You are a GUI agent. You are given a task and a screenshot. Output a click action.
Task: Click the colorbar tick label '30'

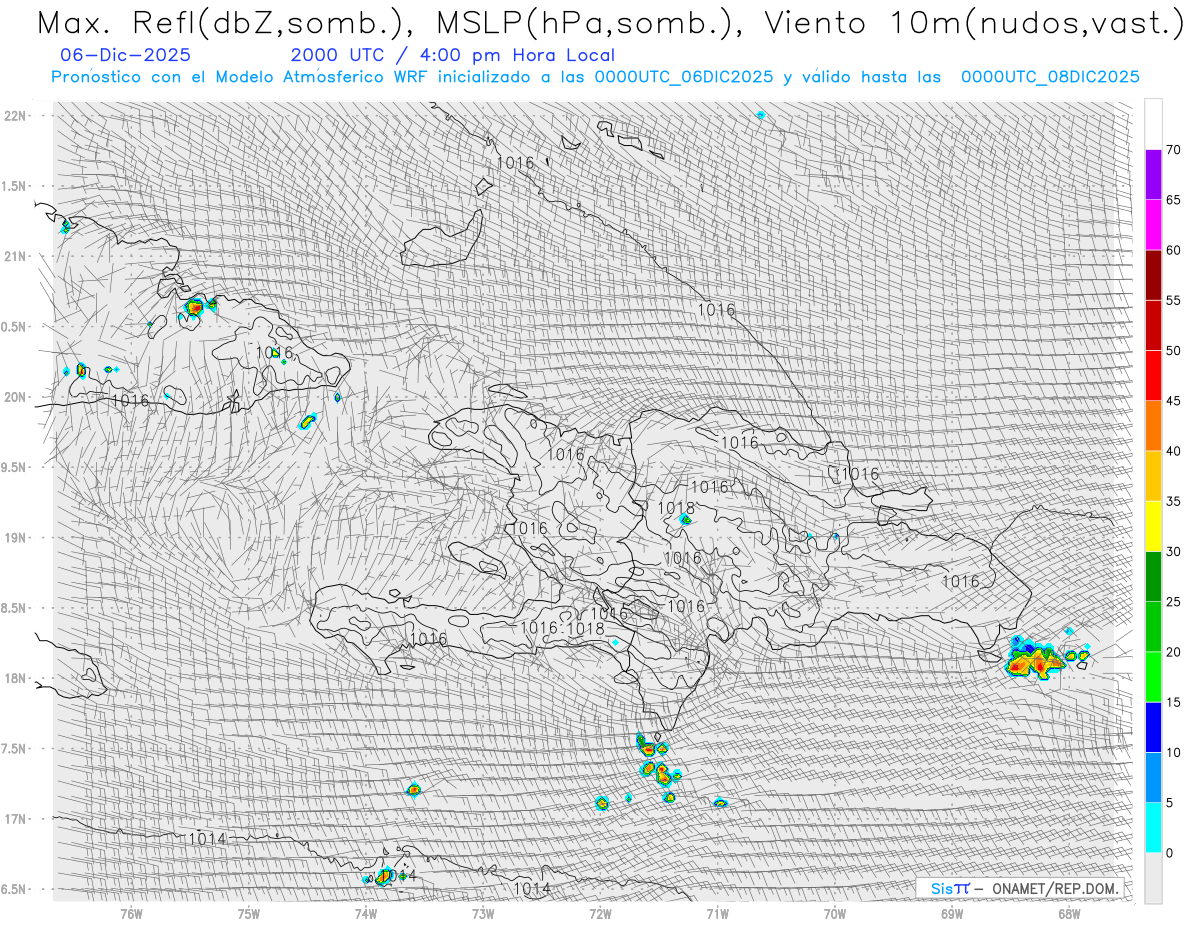coord(1173,551)
